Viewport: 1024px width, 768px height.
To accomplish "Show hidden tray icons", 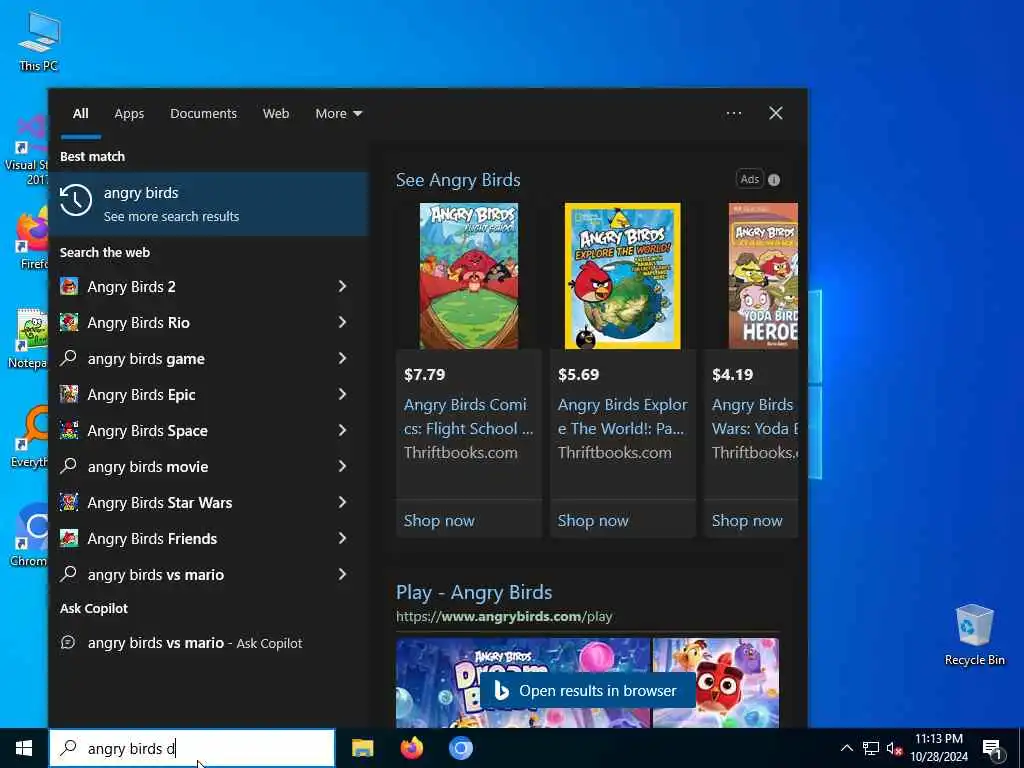I will [846, 748].
